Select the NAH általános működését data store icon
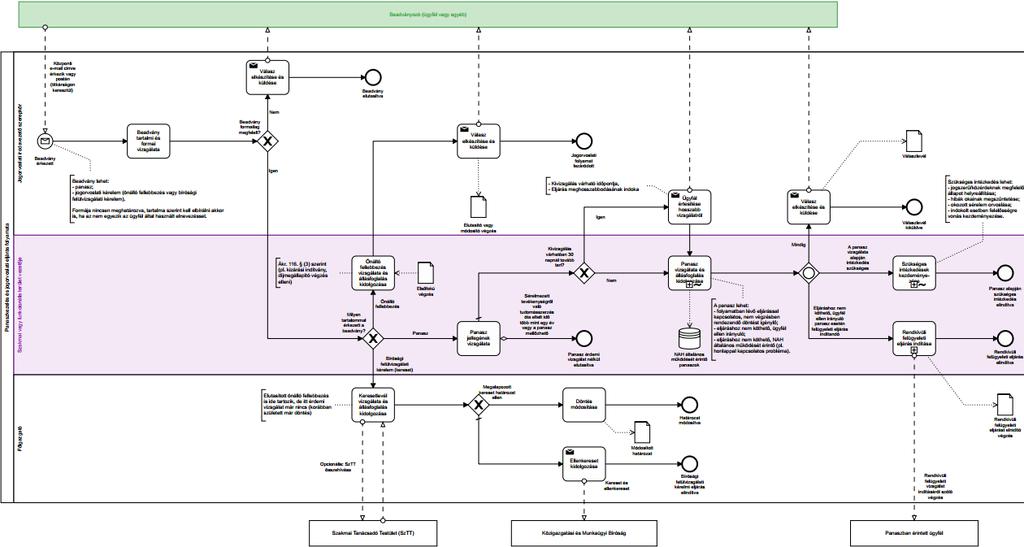 point(690,337)
